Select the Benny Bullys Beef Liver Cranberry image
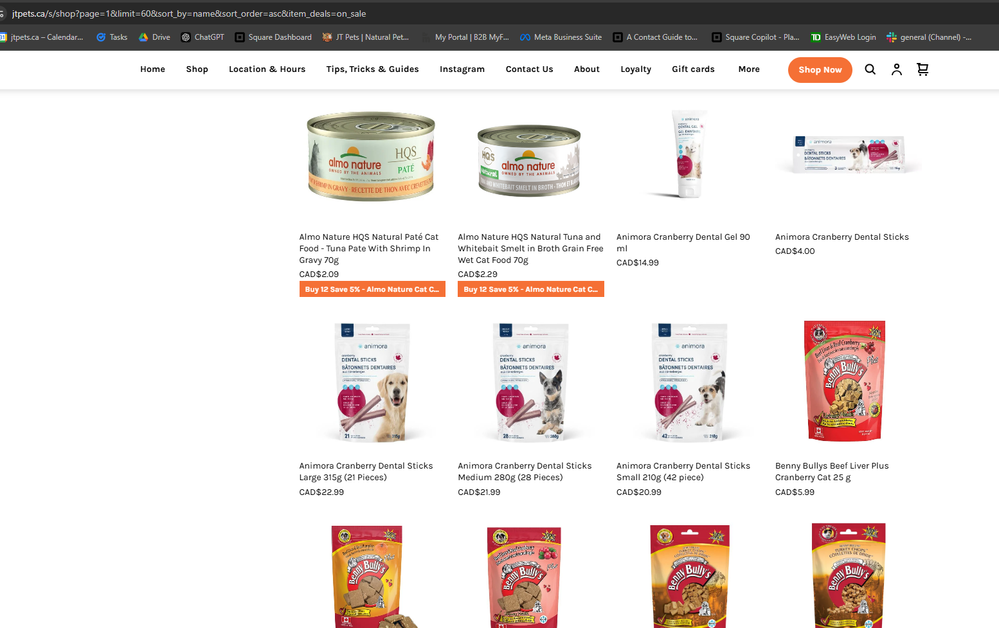999x628 pixels. (844, 380)
